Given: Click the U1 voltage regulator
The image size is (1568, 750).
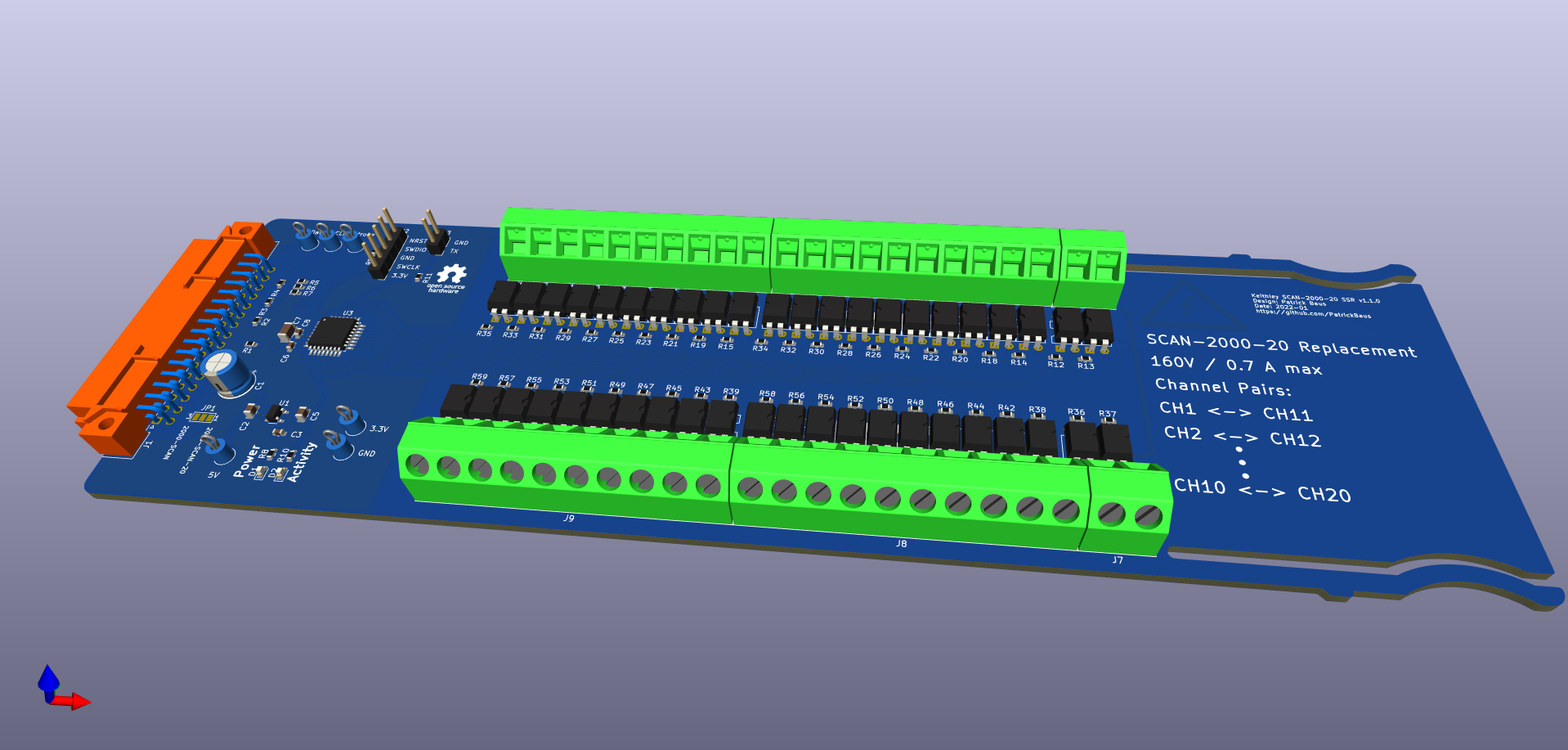Looking at the screenshot, I should 277,414.
